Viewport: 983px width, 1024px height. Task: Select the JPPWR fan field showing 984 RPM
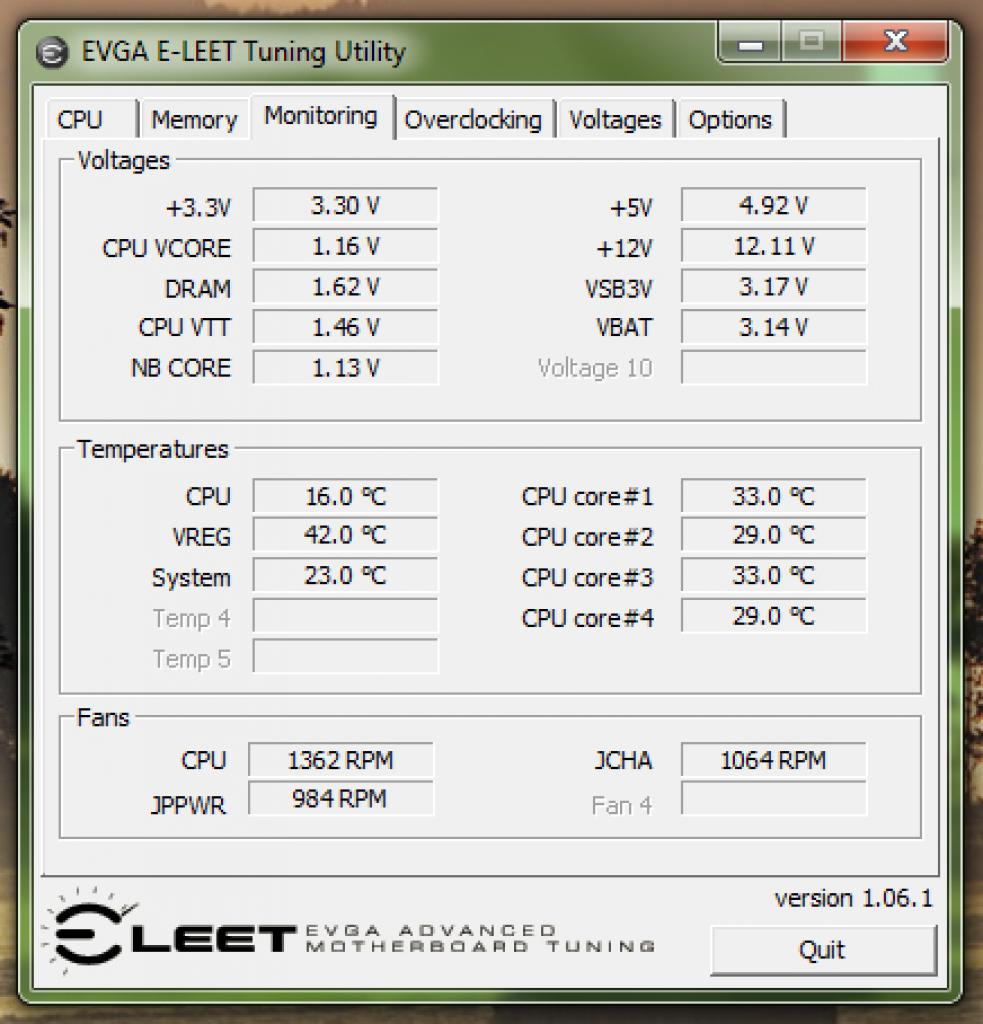pos(341,799)
